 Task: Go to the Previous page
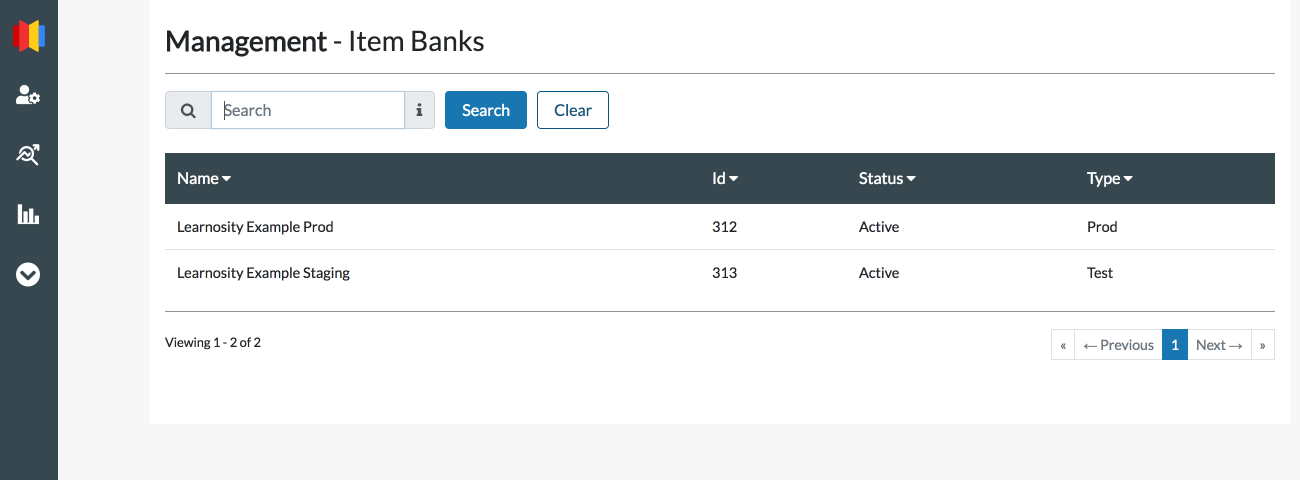[1118, 345]
